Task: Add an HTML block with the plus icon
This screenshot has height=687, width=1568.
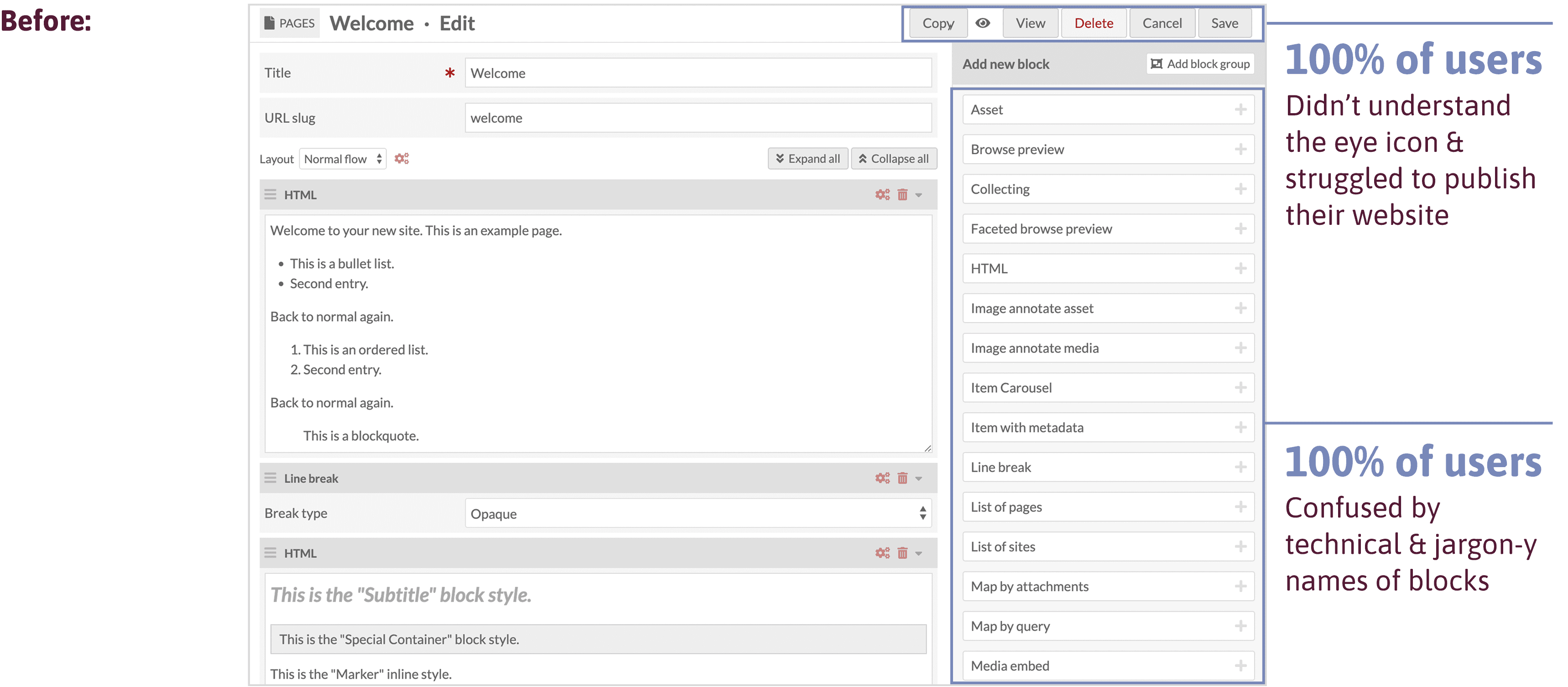Action: point(1240,268)
